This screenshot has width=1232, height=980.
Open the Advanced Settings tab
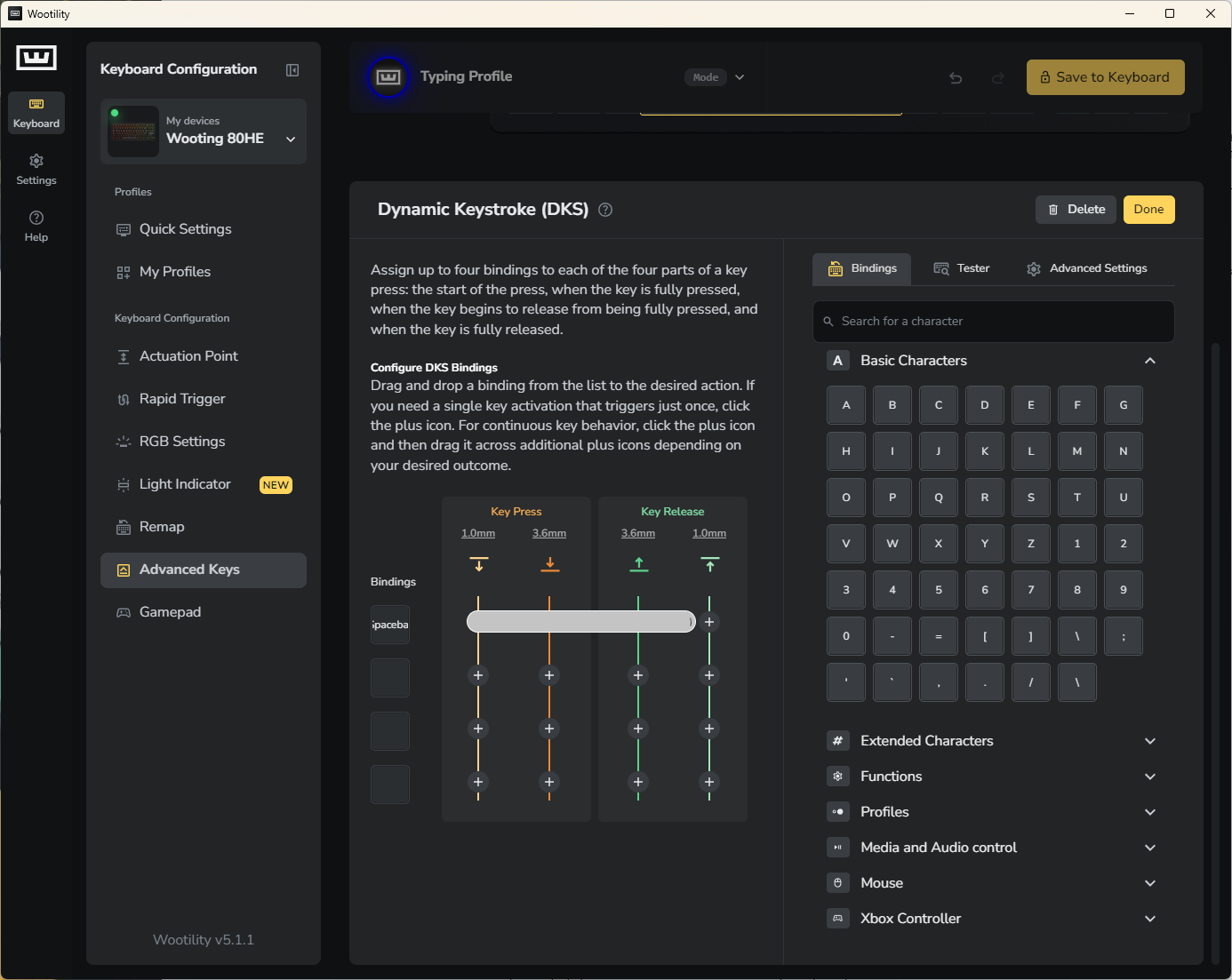(1086, 268)
